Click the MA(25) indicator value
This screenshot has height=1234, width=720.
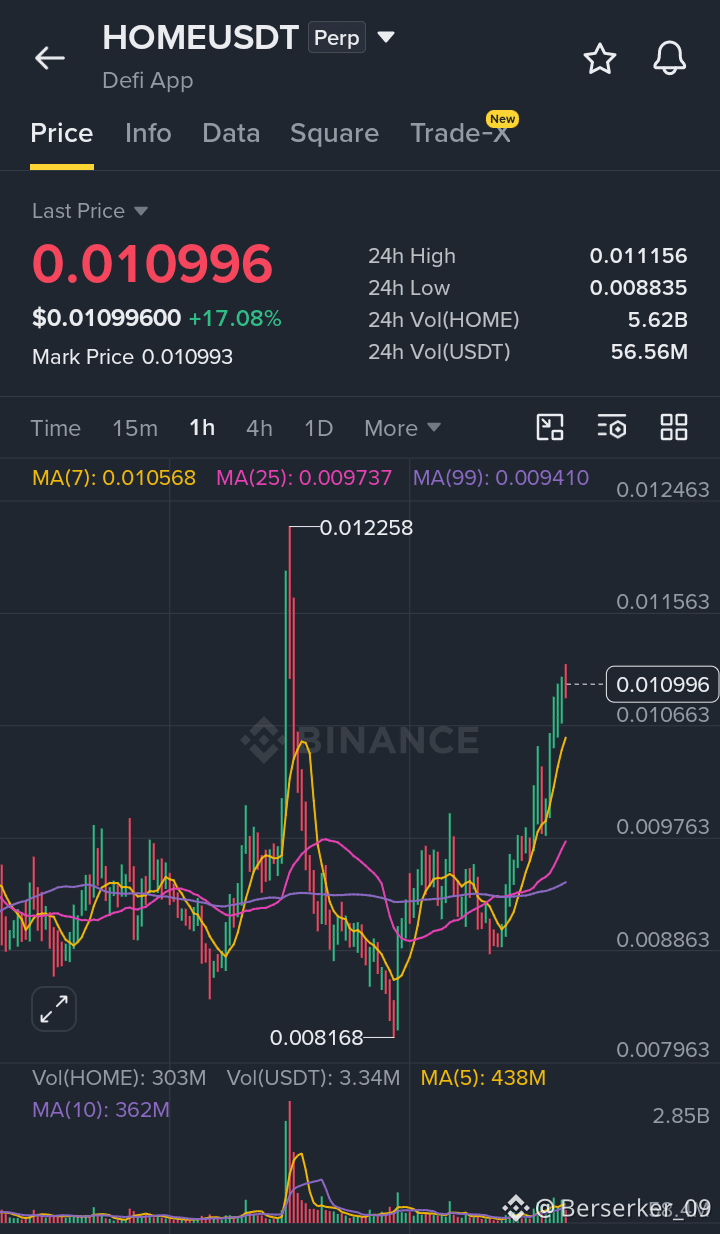coord(304,478)
